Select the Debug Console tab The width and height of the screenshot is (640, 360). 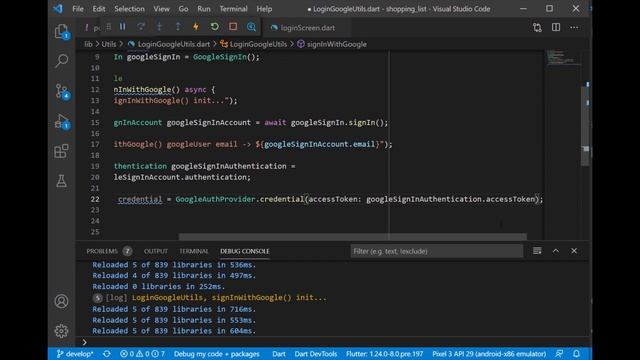pos(244,251)
